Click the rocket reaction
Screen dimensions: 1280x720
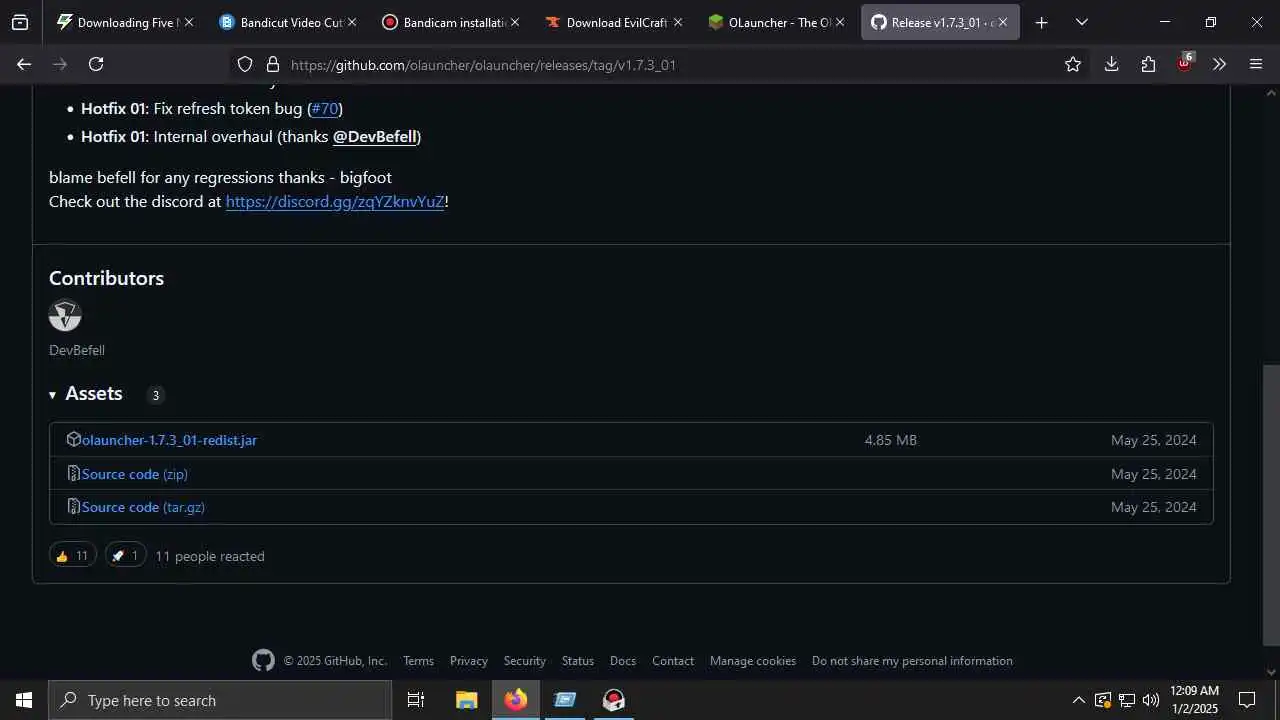coord(126,555)
